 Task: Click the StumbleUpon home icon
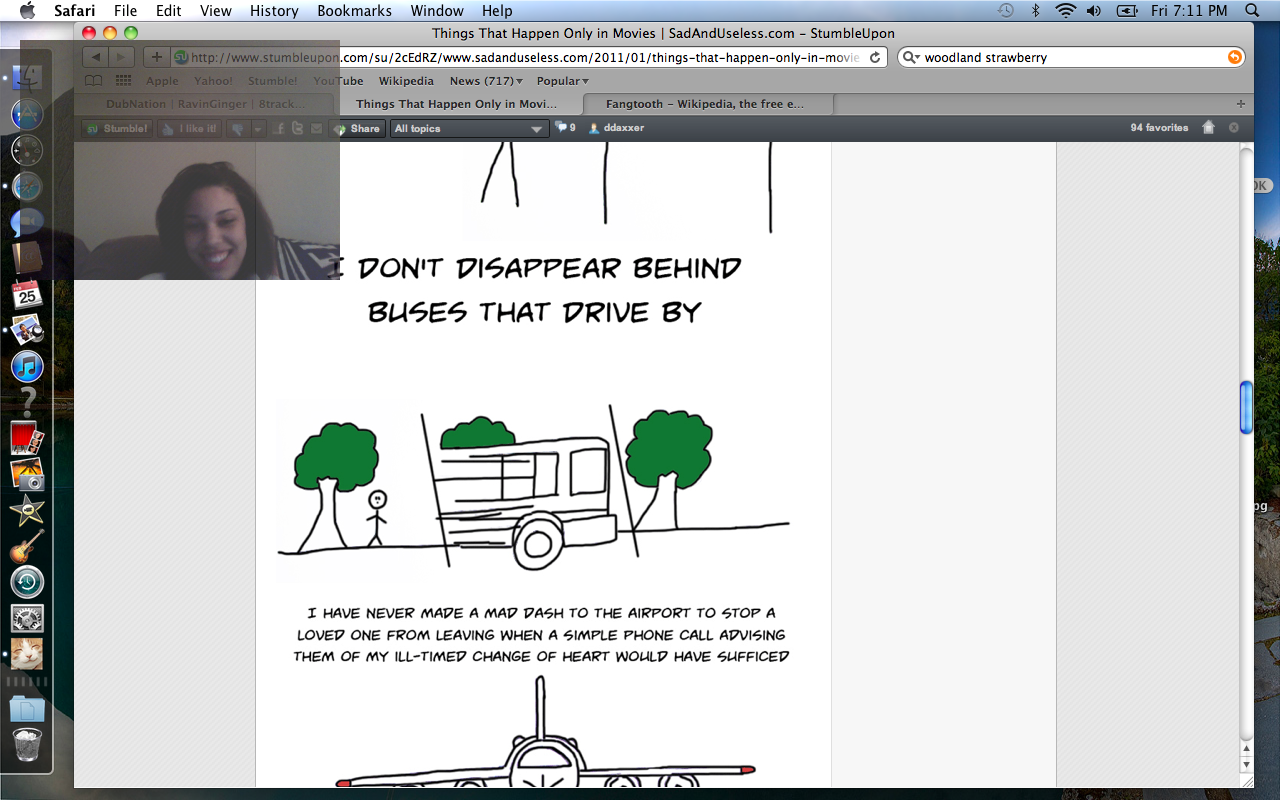(1208, 128)
